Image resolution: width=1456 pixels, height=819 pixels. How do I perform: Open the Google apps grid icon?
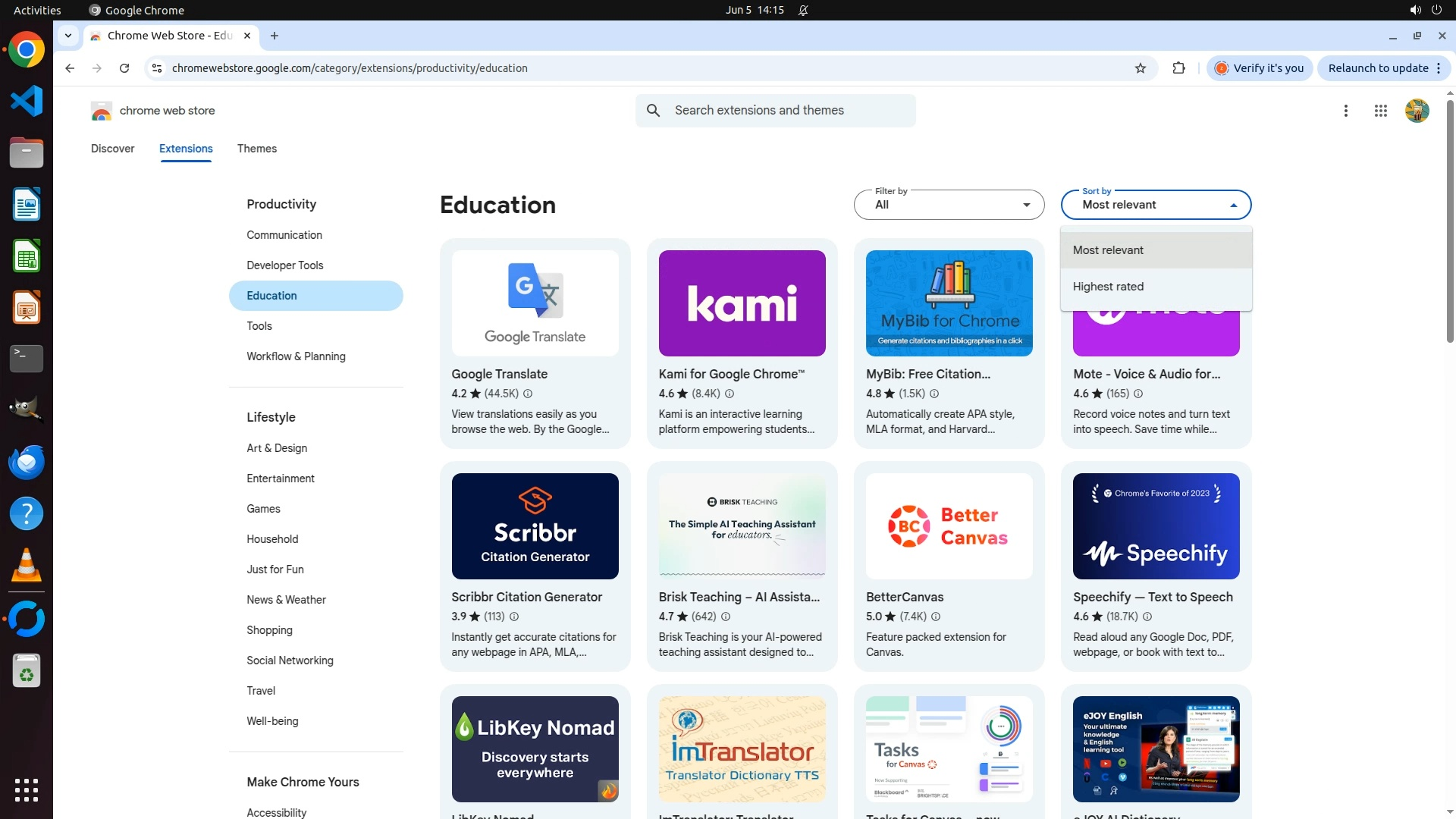1380,111
